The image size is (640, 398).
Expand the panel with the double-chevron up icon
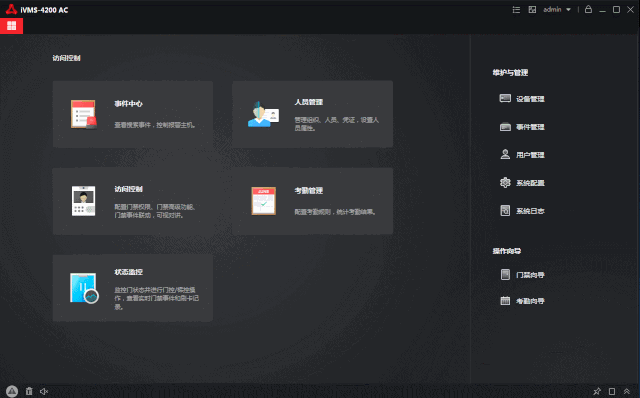(x=627, y=391)
